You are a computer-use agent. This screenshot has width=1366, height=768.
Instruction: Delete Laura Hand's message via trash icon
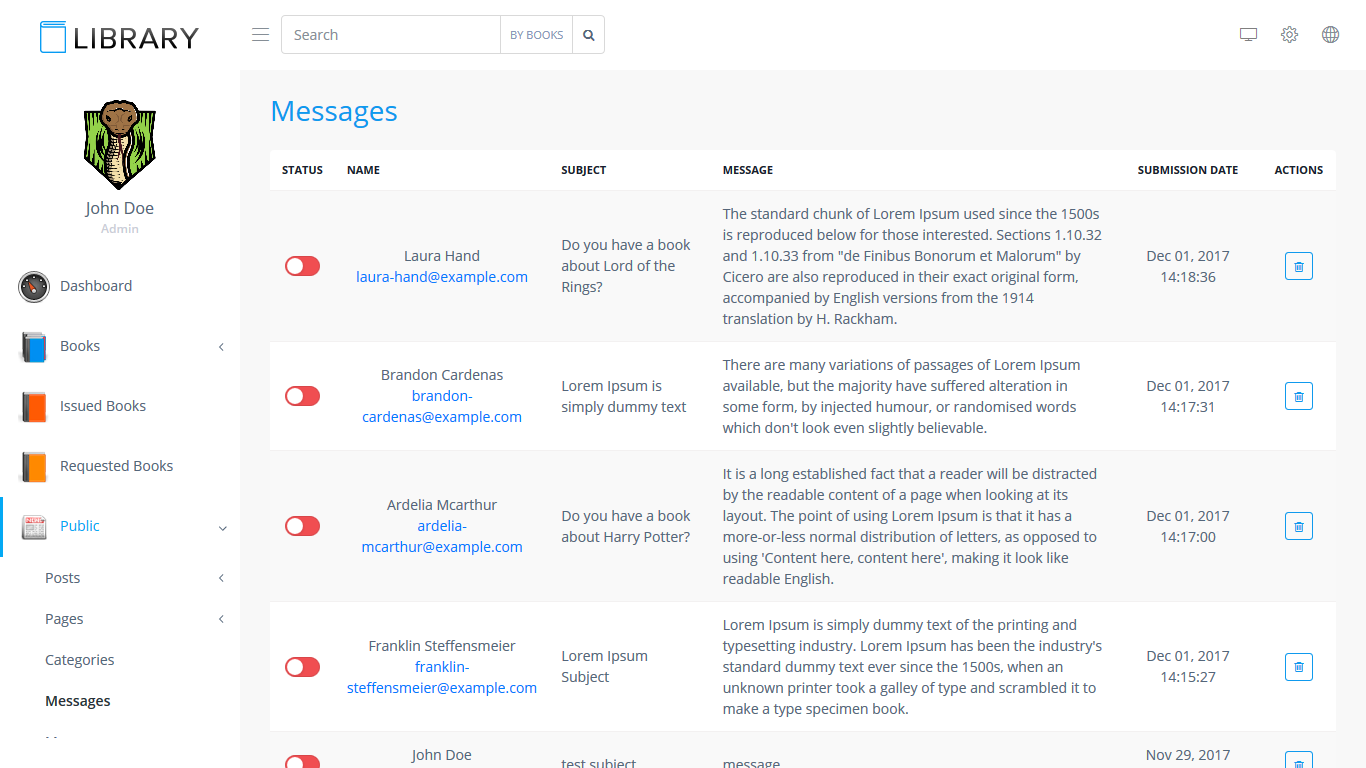[x=1298, y=266]
